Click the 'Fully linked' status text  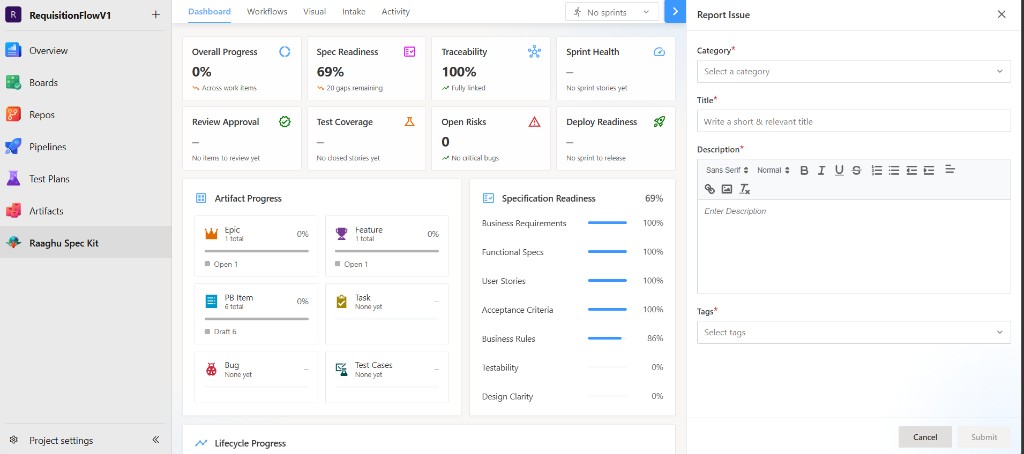click(468, 88)
